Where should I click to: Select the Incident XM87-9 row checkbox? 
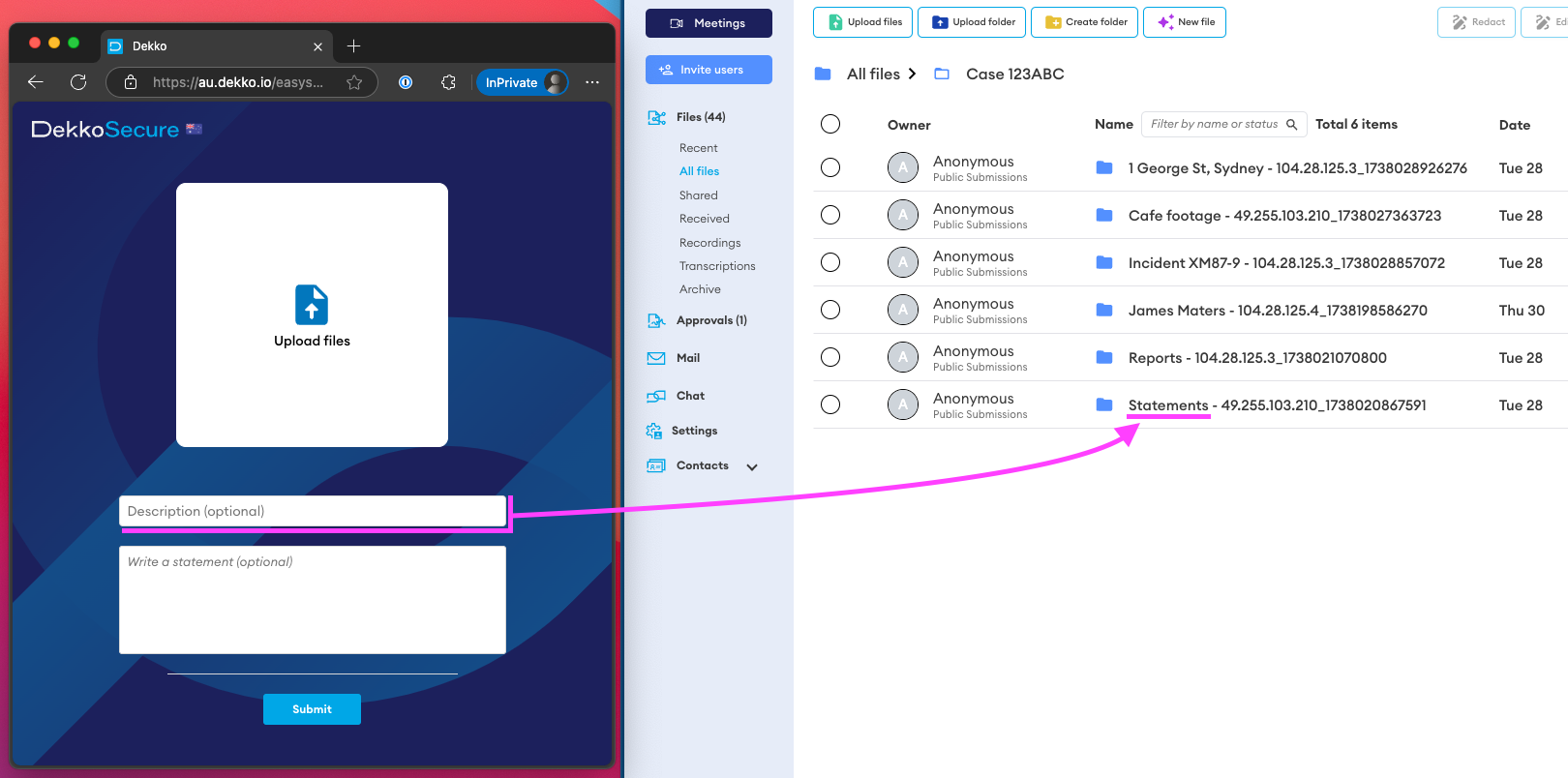tap(830, 262)
